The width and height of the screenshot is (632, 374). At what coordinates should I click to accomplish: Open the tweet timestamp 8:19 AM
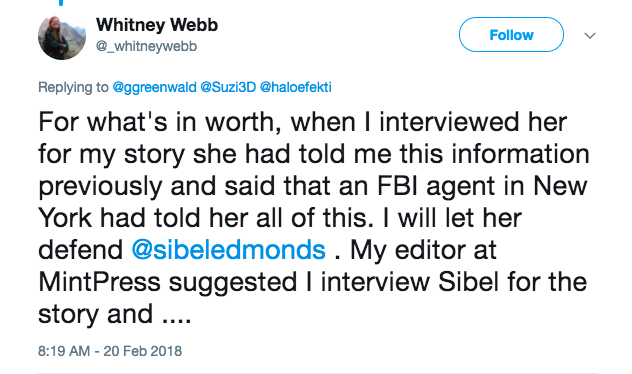coord(64,351)
